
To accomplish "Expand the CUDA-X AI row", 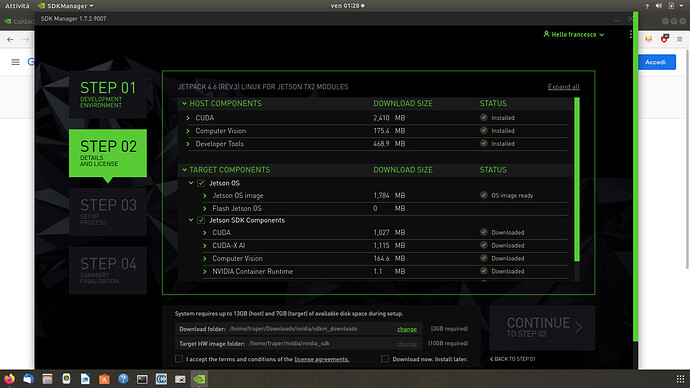I will pos(205,245).
